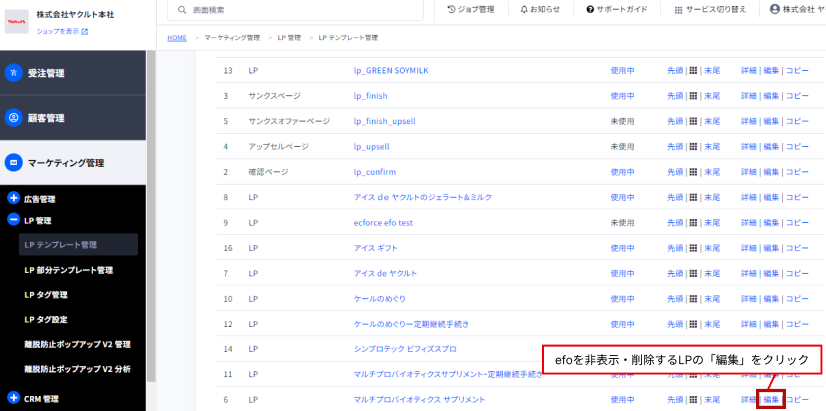Click 未使用 status for lp_finish_upsell row
Image resolution: width=826 pixels, height=411 pixels.
pos(622,121)
